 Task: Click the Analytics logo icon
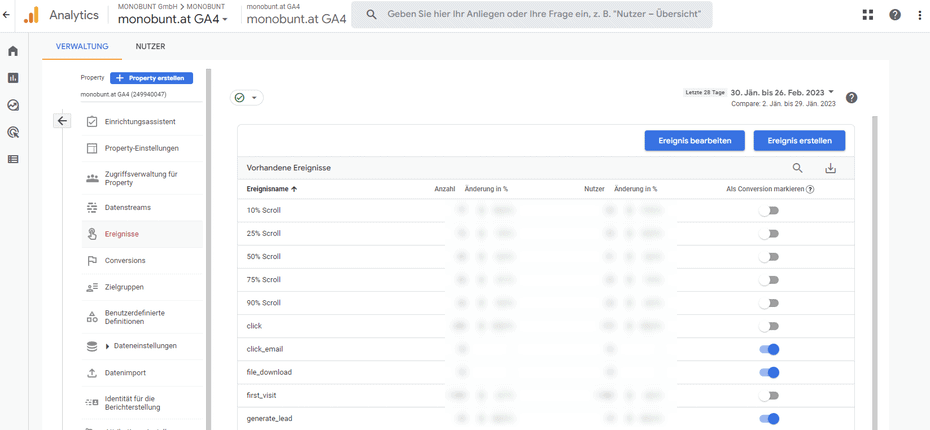click(31, 15)
